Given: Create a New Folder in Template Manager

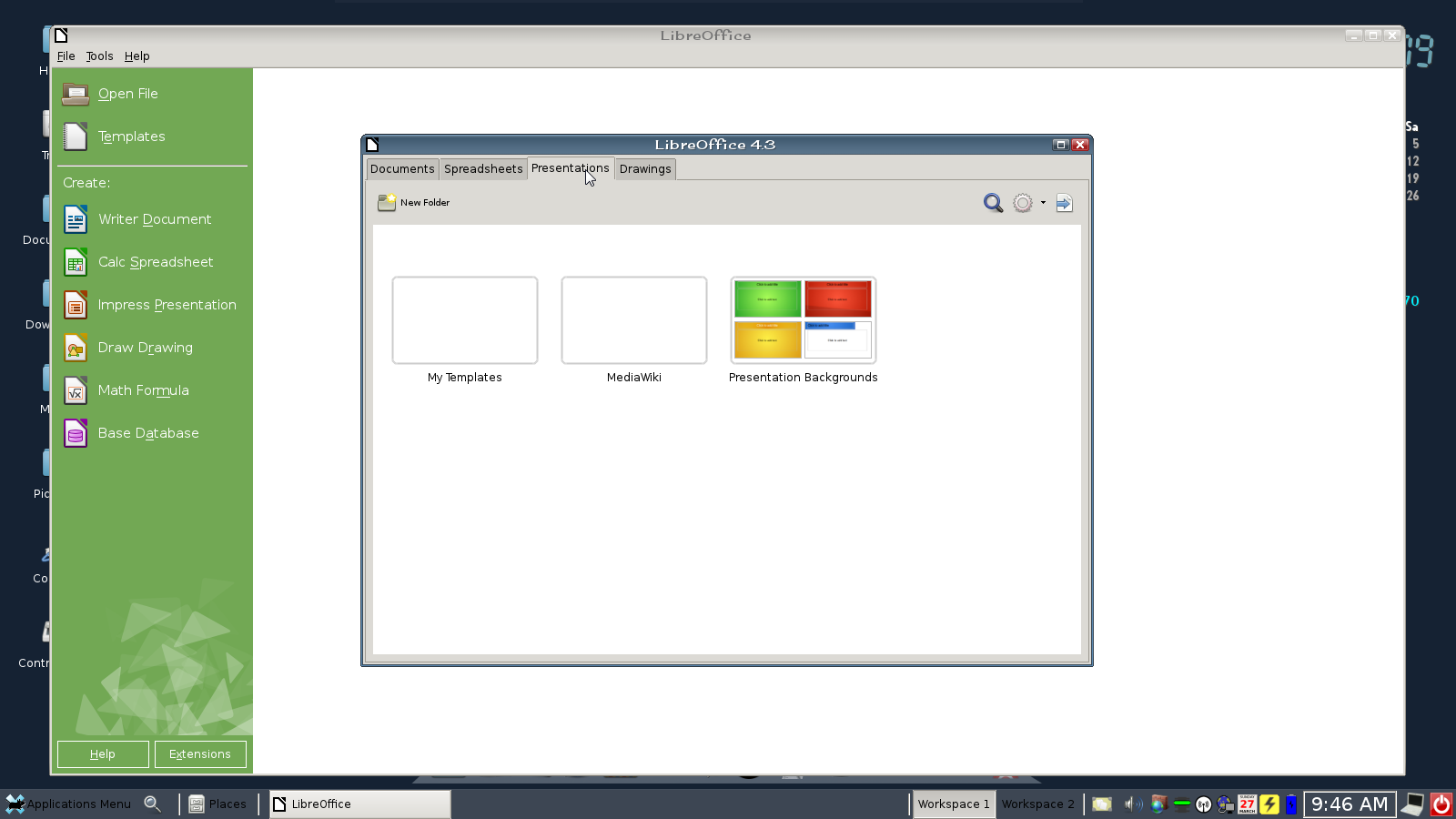Looking at the screenshot, I should (x=414, y=203).
